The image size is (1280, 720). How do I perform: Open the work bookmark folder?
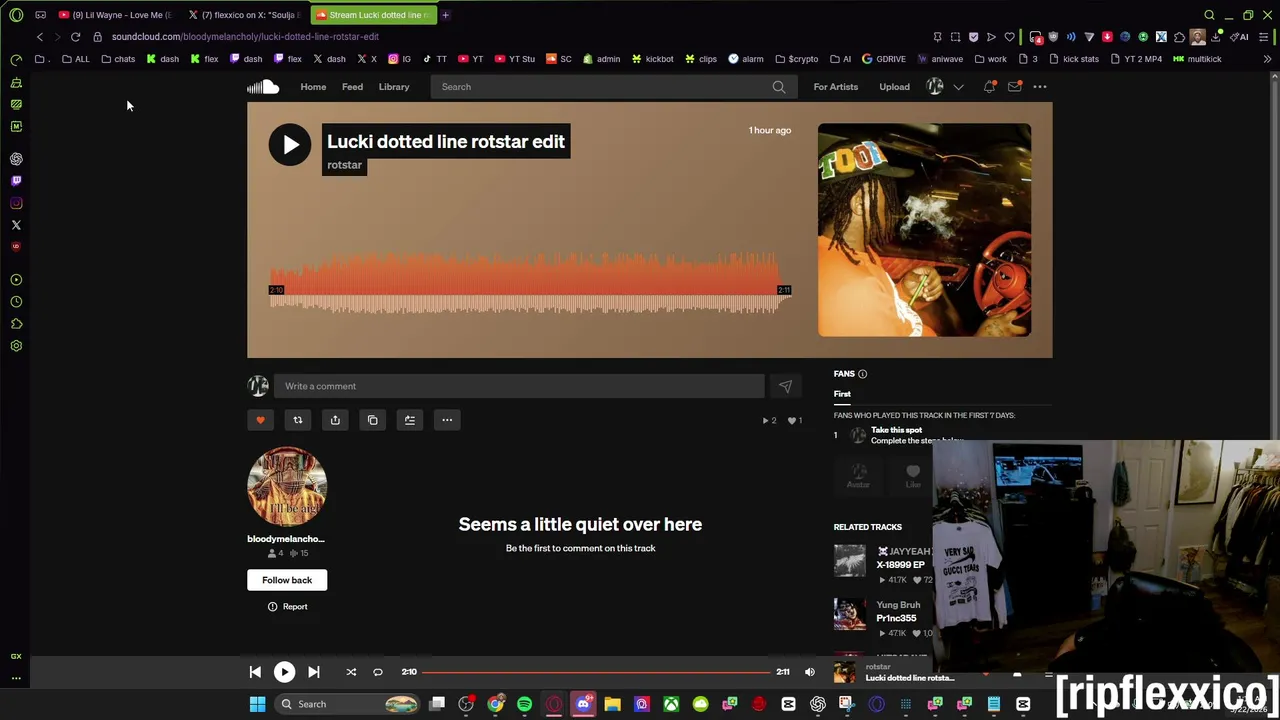point(990,59)
